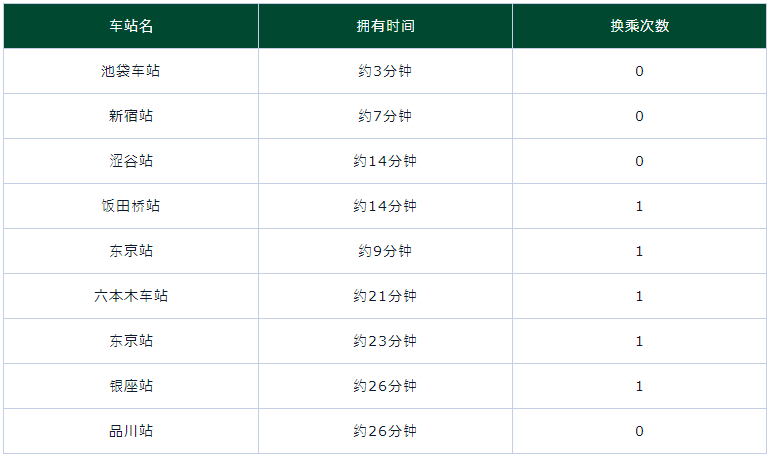
Task: Click the transfer count for 银座站
Action: (x=640, y=386)
